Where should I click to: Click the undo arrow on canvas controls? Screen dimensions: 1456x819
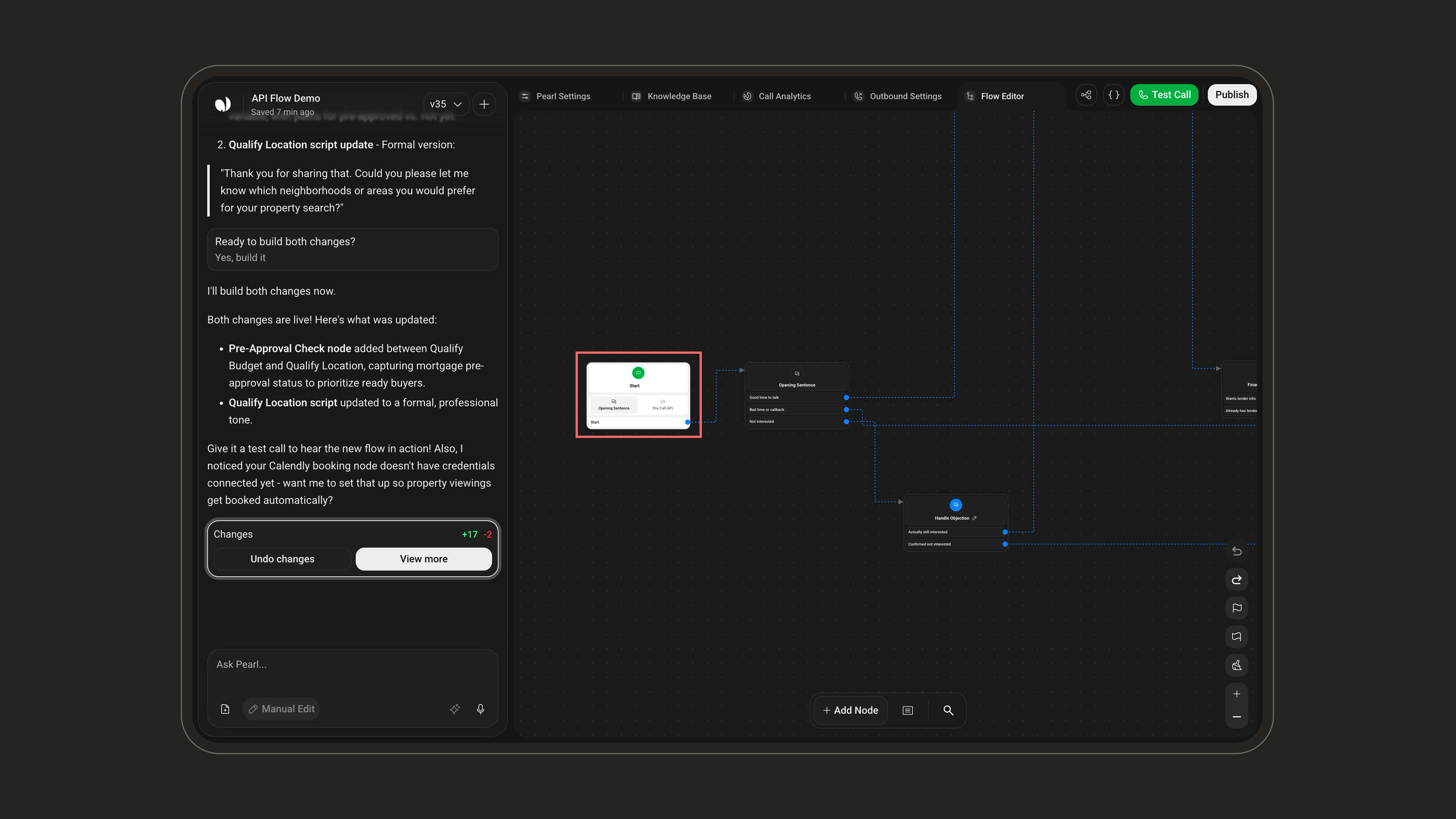pos(1237,551)
